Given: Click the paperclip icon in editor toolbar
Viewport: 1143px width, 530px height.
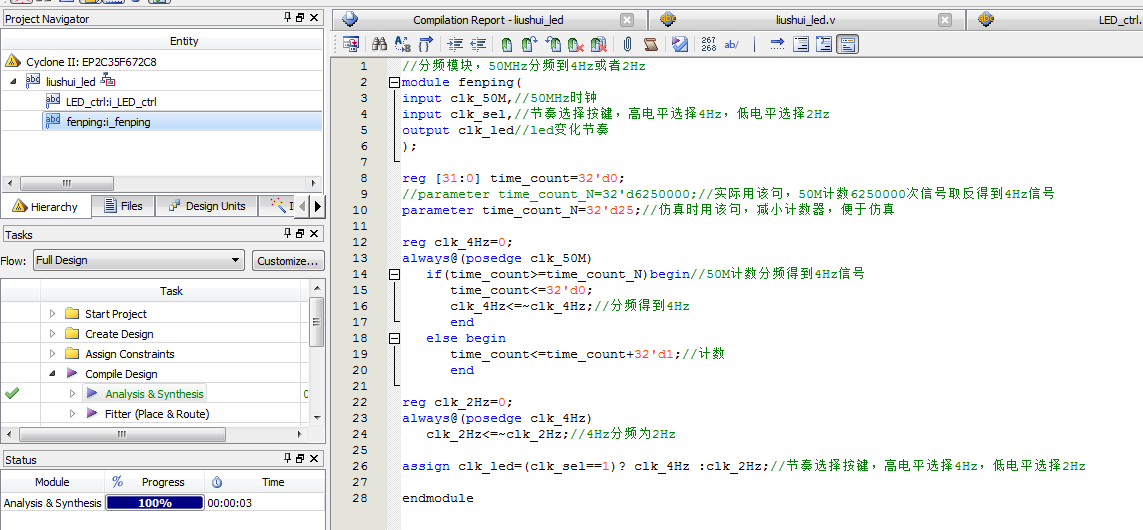Looking at the screenshot, I should 627,44.
